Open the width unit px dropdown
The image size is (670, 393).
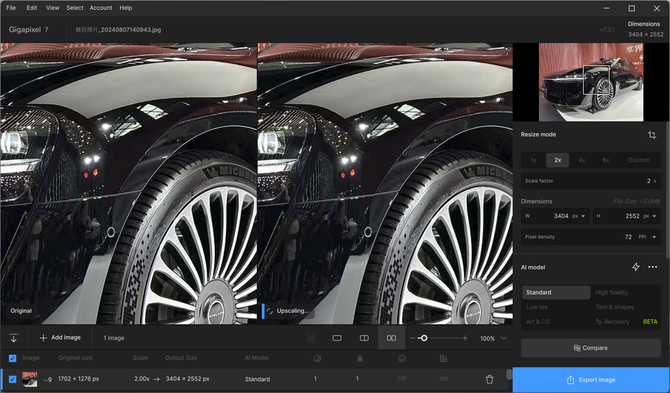579,216
